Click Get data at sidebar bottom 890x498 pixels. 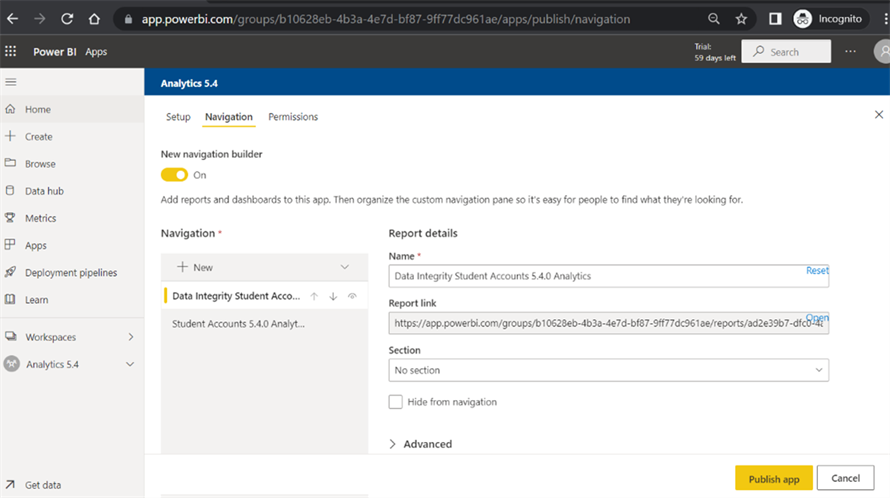coord(72,485)
